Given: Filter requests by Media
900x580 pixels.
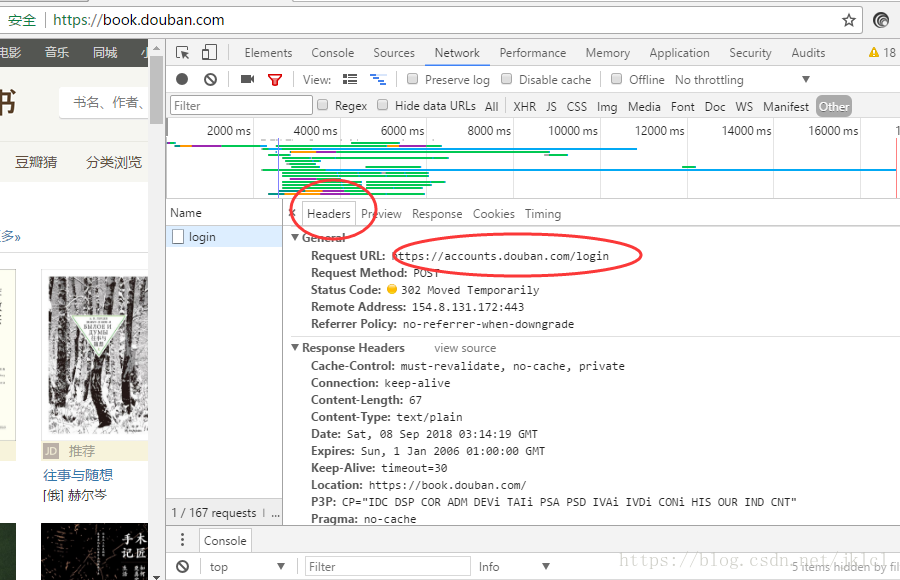Looking at the screenshot, I should 644,106.
